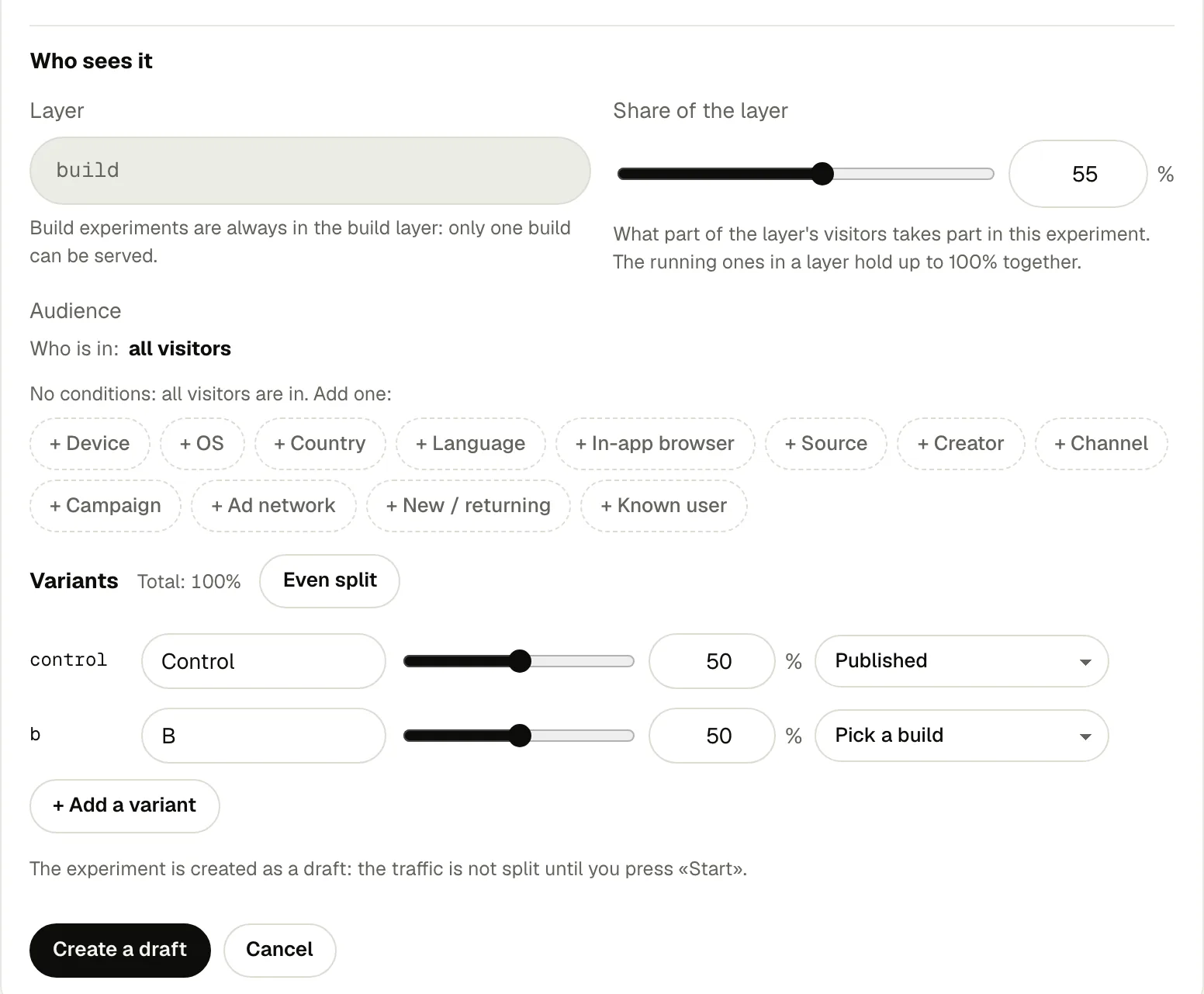The image size is (1204, 994).
Task: Adjust the Share of the layer slider
Action: point(805,174)
